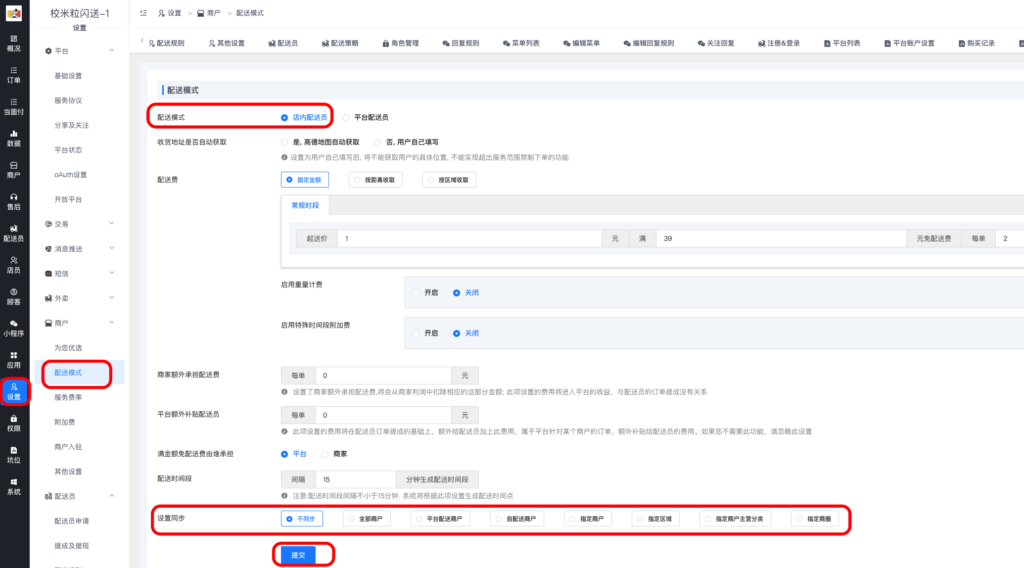Select 指定区域 sync option
This screenshot has width=1024, height=568.
[x=655, y=519]
